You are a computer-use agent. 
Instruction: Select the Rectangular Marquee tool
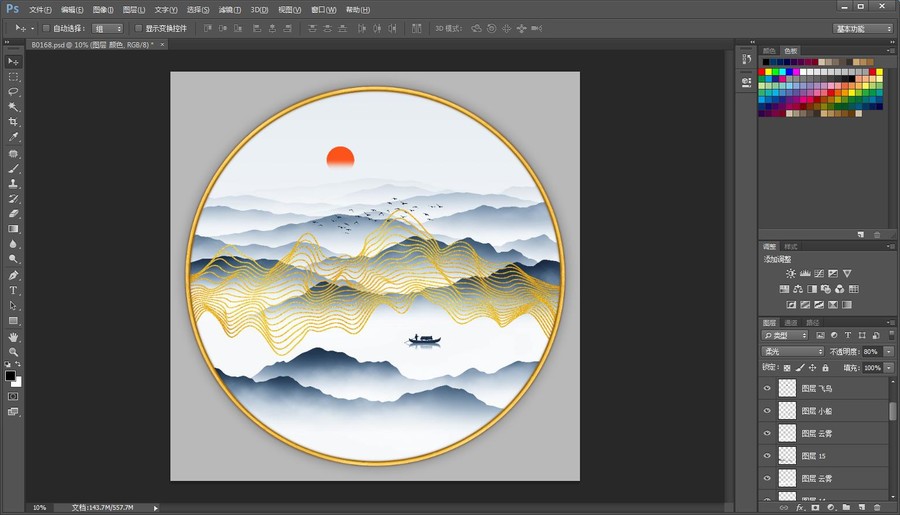pyautogui.click(x=13, y=76)
